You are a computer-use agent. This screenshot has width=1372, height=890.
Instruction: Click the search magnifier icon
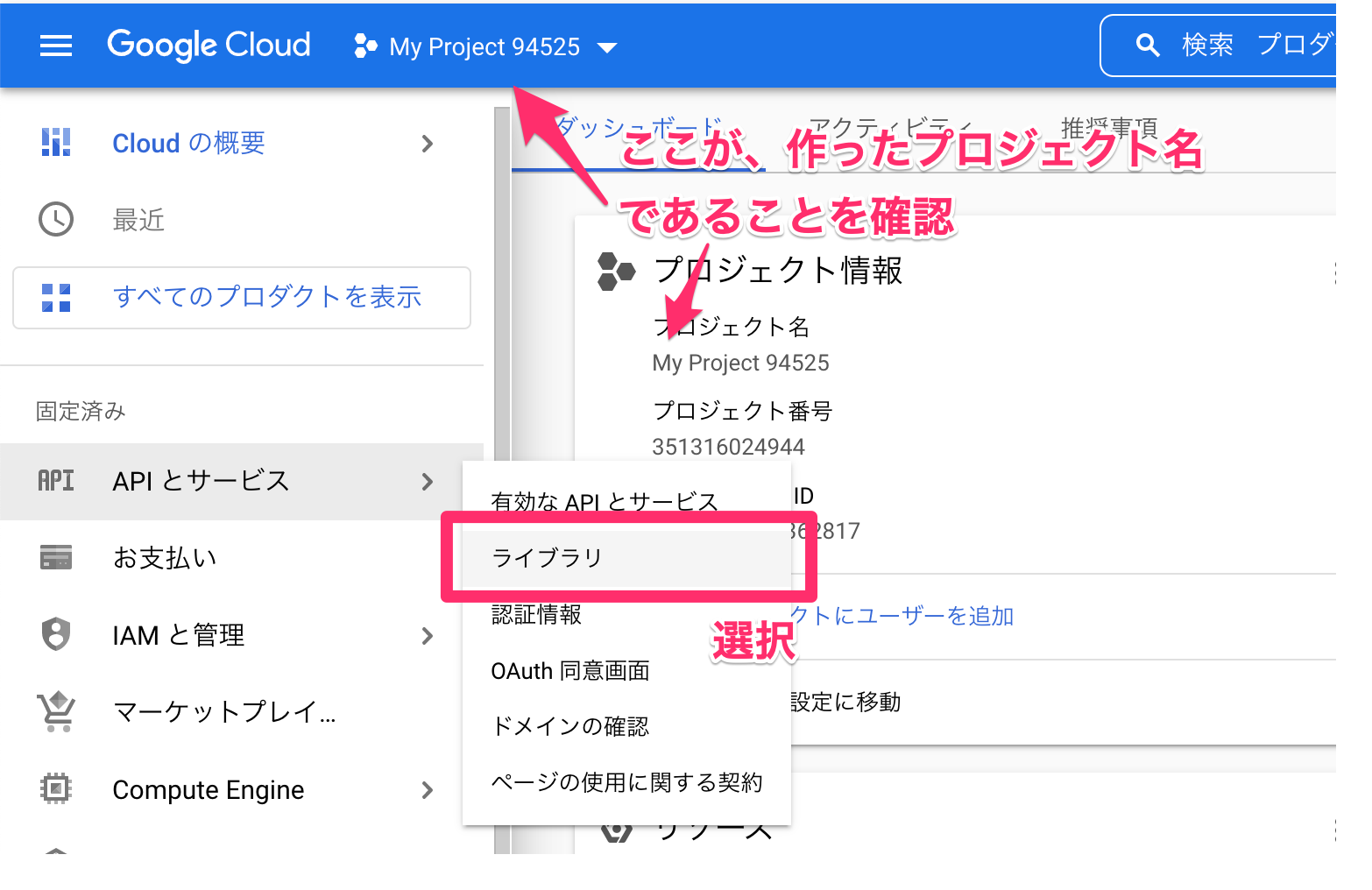tap(1147, 46)
